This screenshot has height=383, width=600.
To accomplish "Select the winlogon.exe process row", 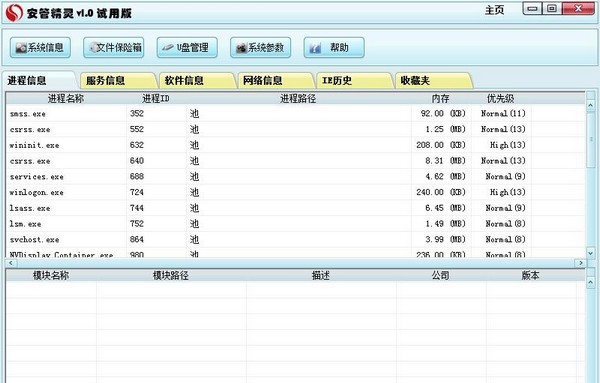I will (x=295, y=192).
